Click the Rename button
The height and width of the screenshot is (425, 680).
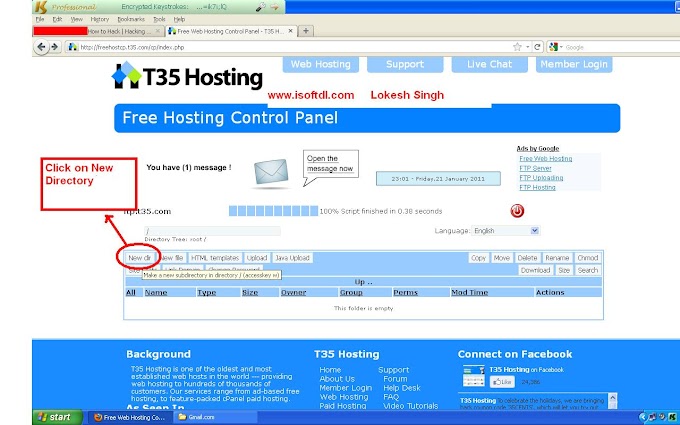(557, 258)
